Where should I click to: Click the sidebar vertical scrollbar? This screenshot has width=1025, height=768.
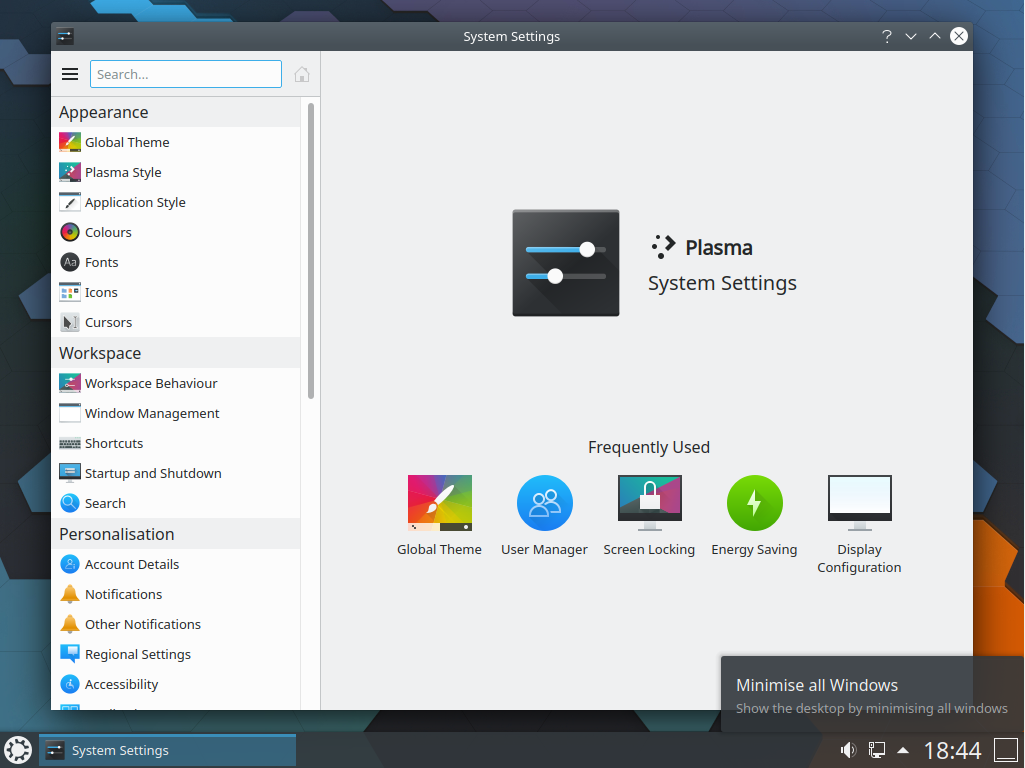click(311, 250)
